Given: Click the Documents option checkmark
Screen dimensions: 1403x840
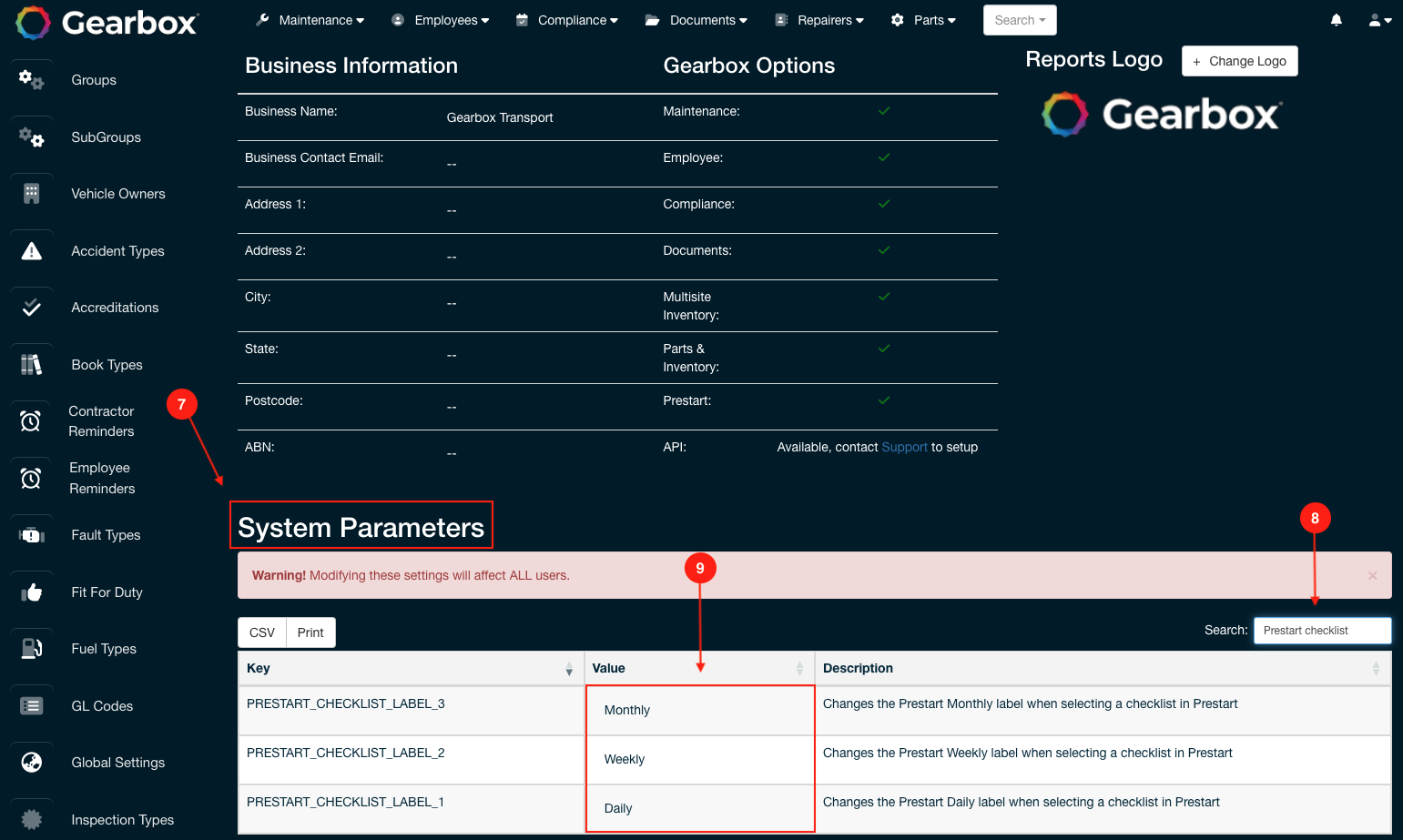Looking at the screenshot, I should 884,250.
